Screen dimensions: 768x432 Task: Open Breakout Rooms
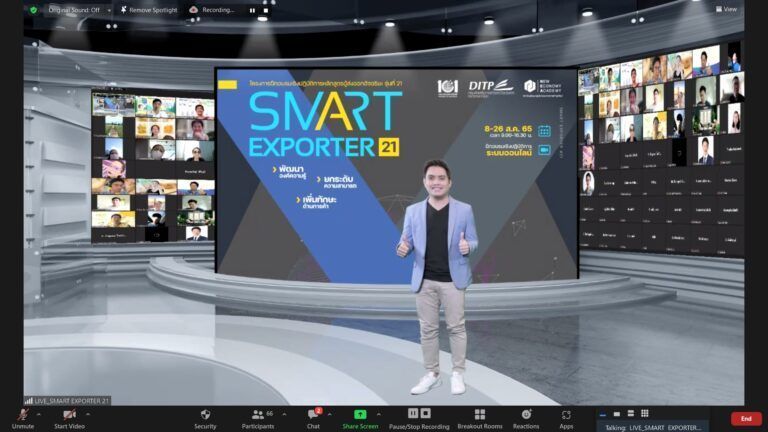pyautogui.click(x=480, y=419)
